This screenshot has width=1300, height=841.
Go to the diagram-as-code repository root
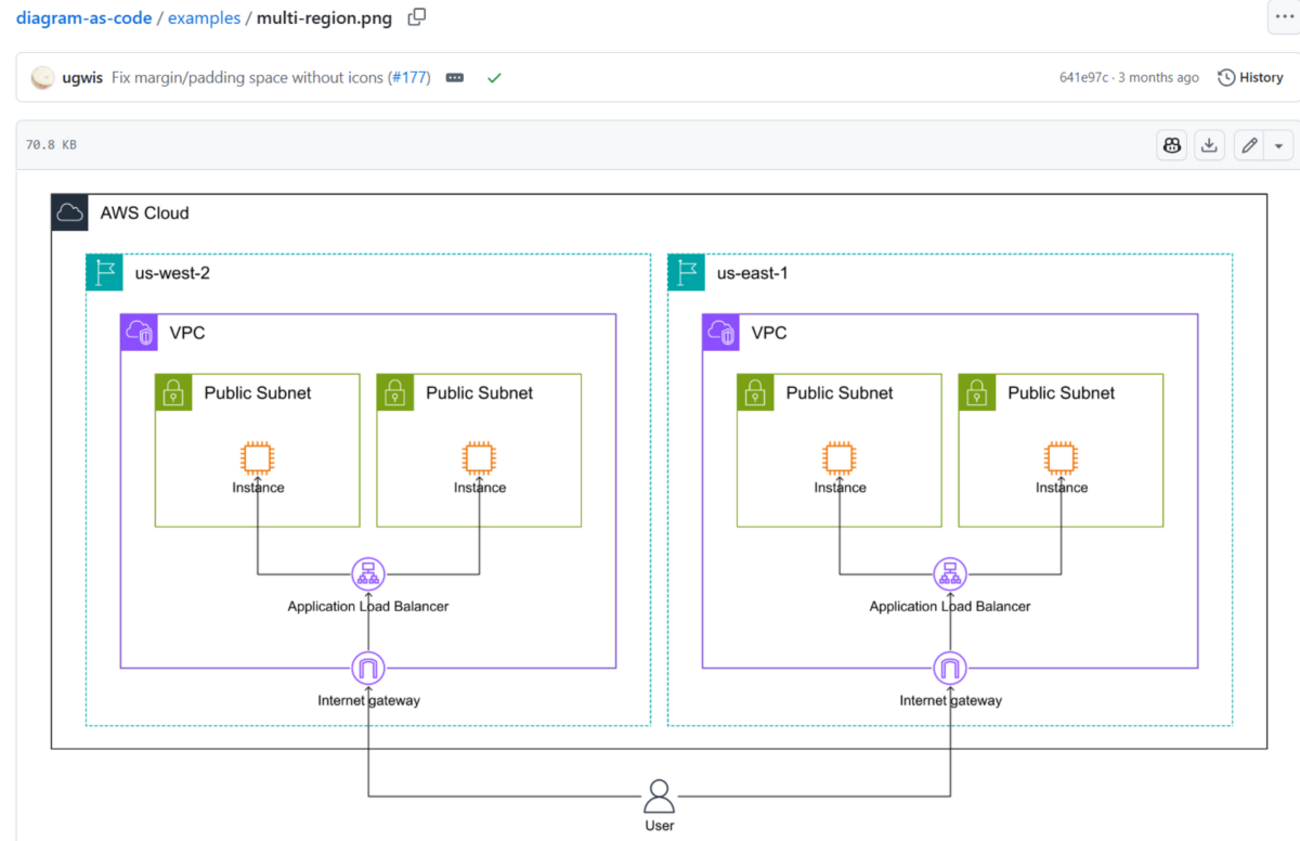[x=84, y=18]
